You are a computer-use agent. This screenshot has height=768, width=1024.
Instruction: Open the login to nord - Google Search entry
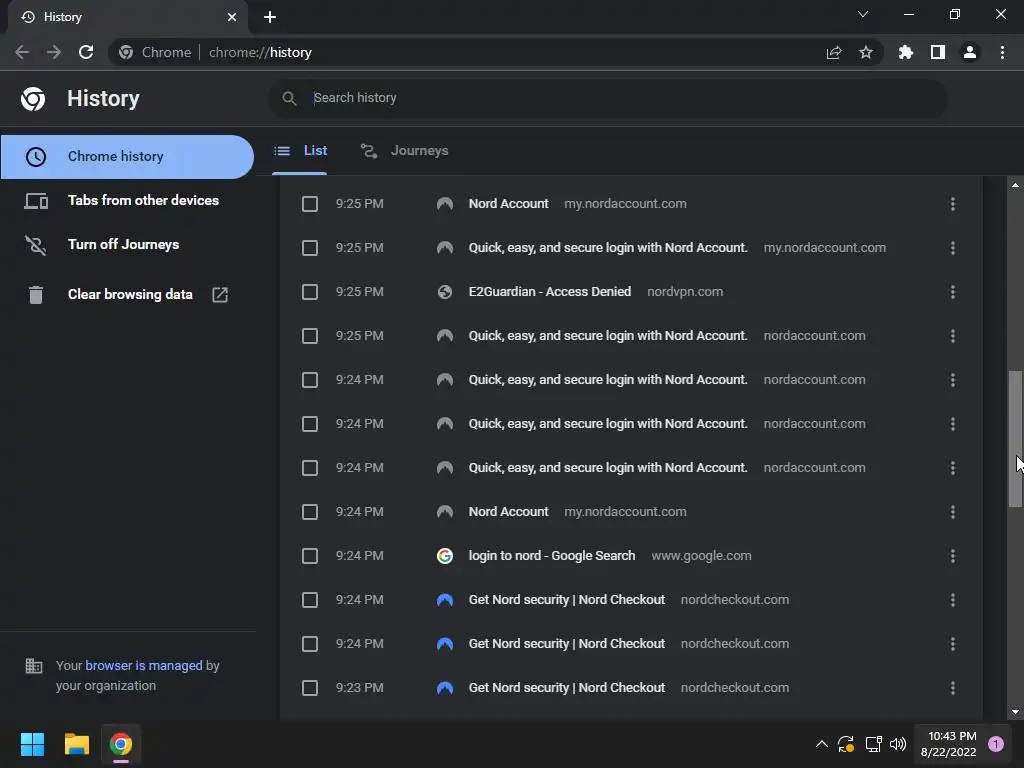coord(552,556)
